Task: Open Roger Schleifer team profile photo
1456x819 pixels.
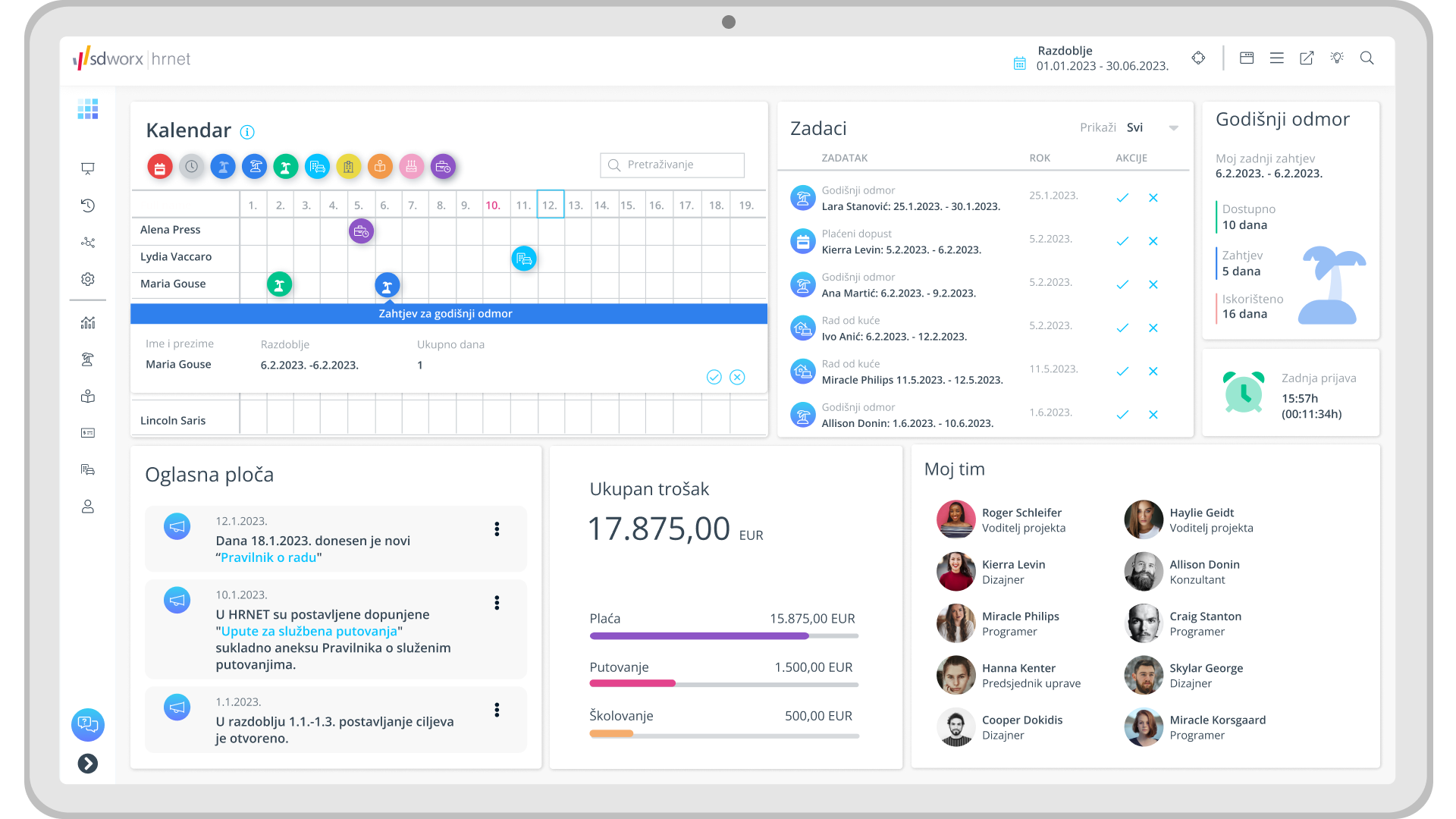Action: (956, 519)
